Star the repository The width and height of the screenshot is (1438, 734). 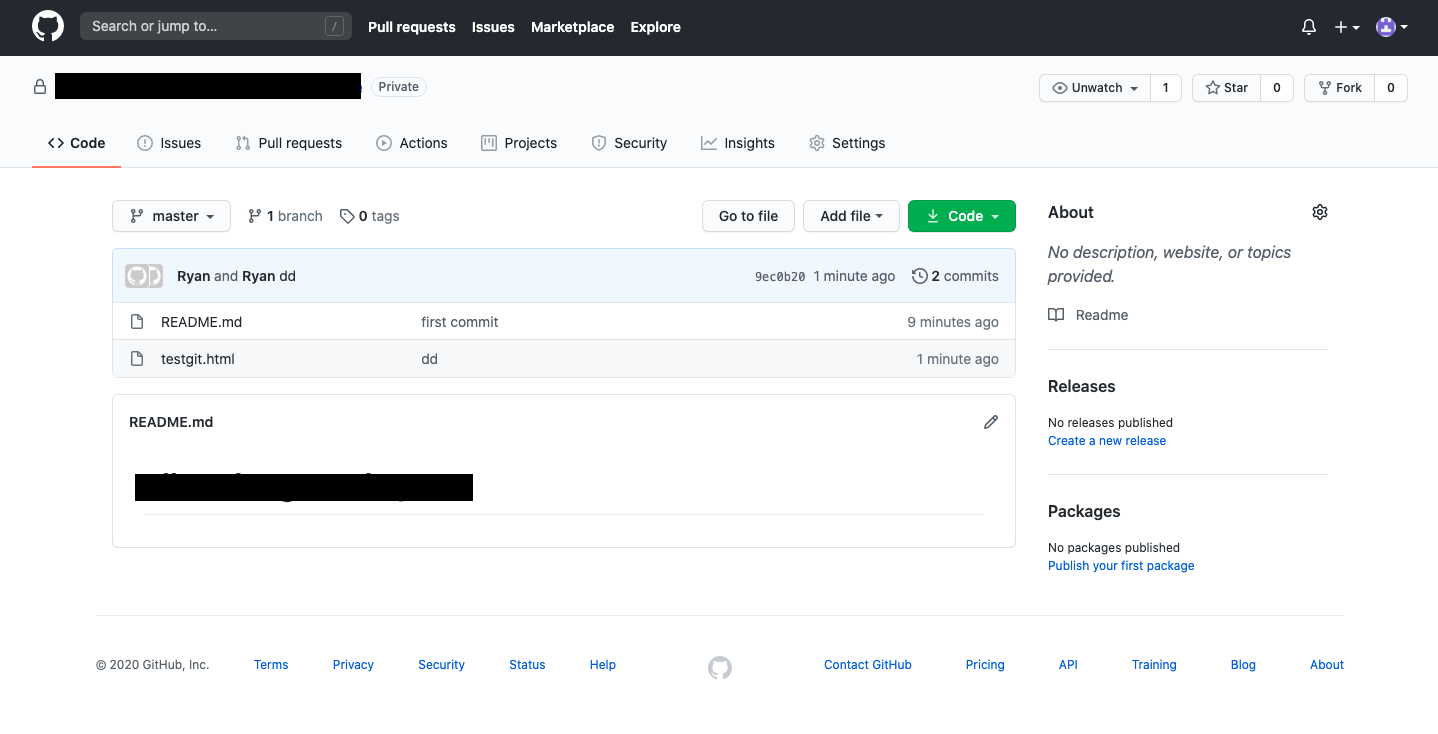pyautogui.click(x=1227, y=88)
